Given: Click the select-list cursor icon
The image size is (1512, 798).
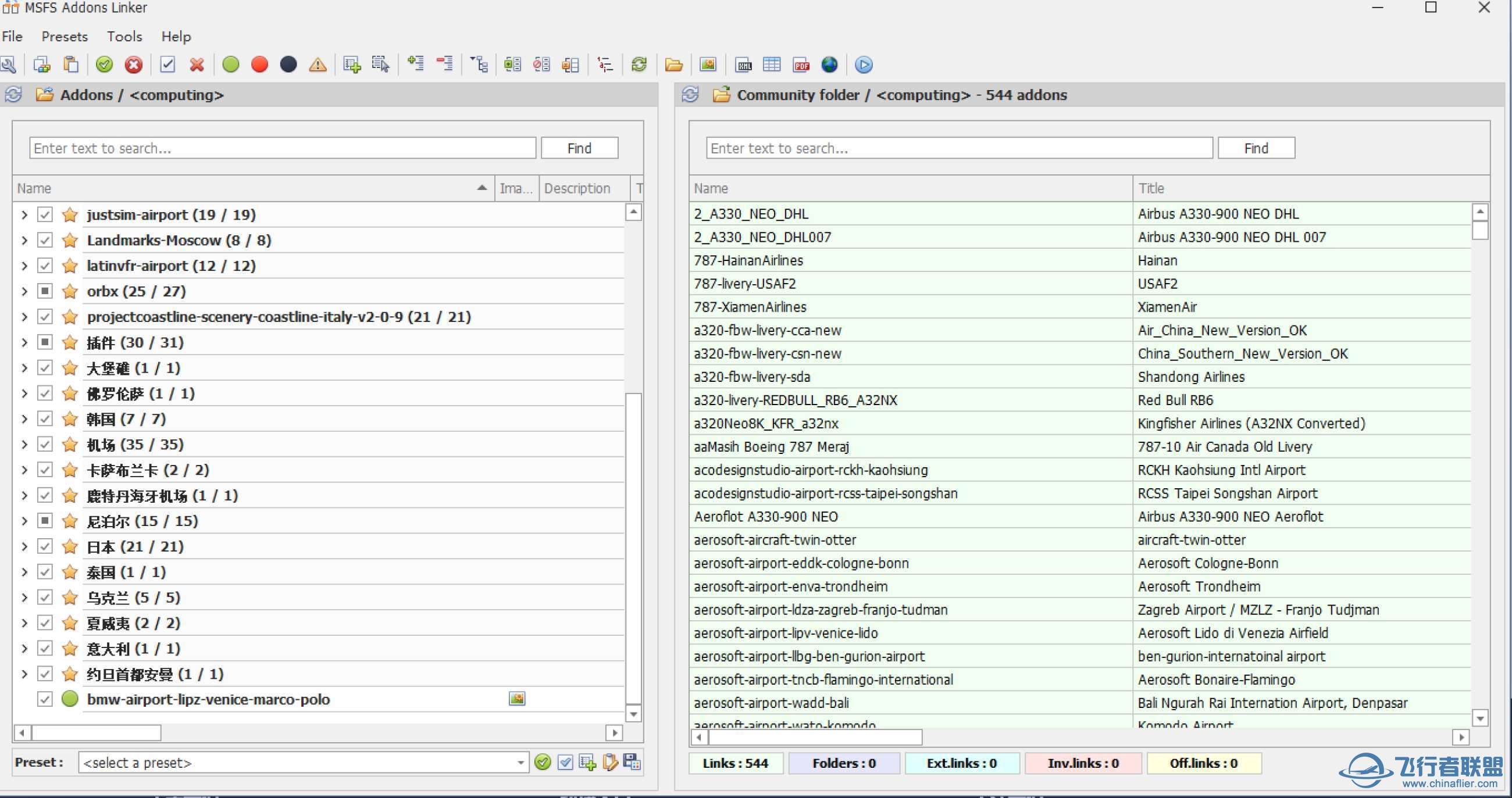Looking at the screenshot, I should coord(381,65).
